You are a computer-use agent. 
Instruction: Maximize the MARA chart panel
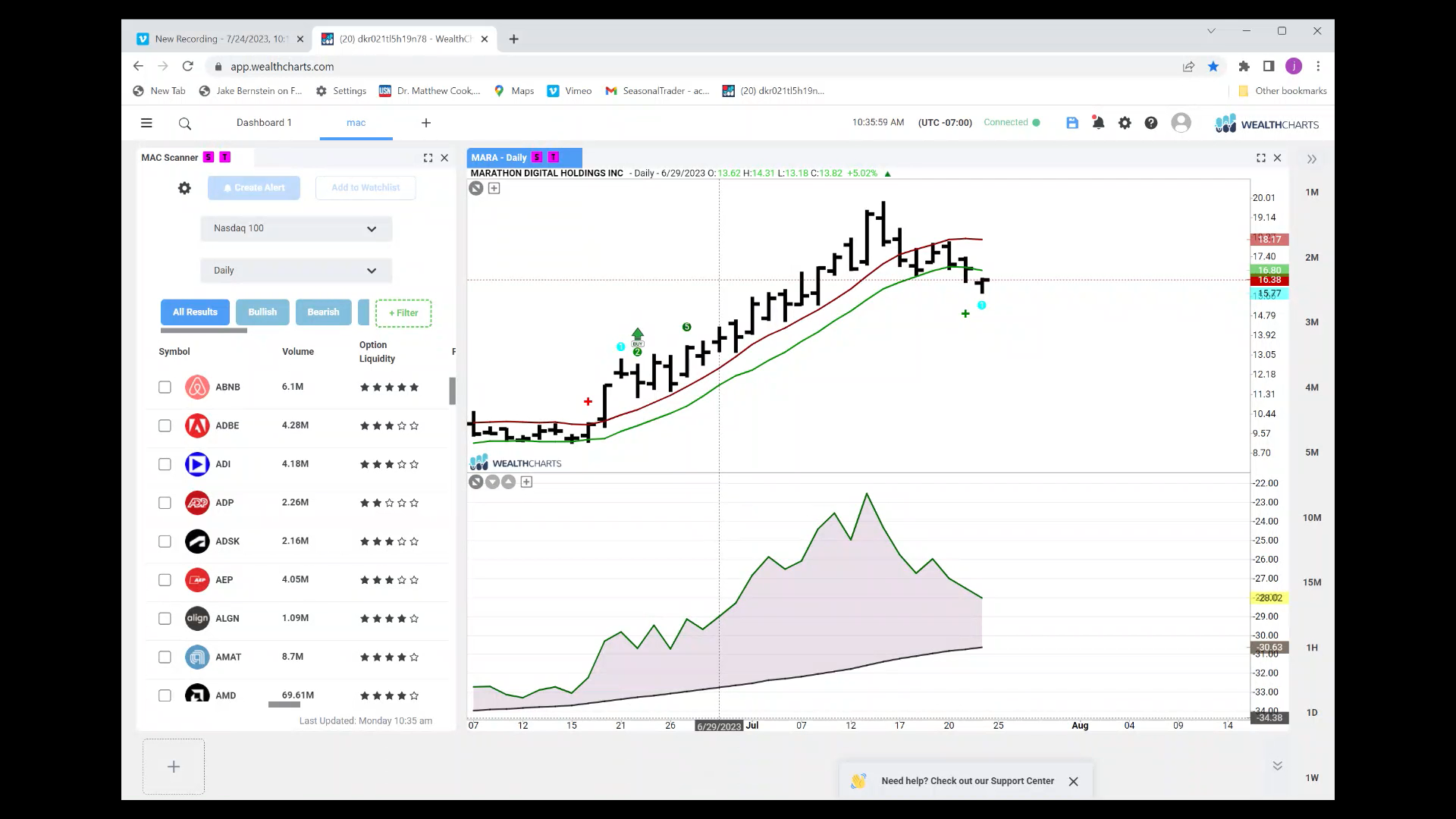point(1261,158)
